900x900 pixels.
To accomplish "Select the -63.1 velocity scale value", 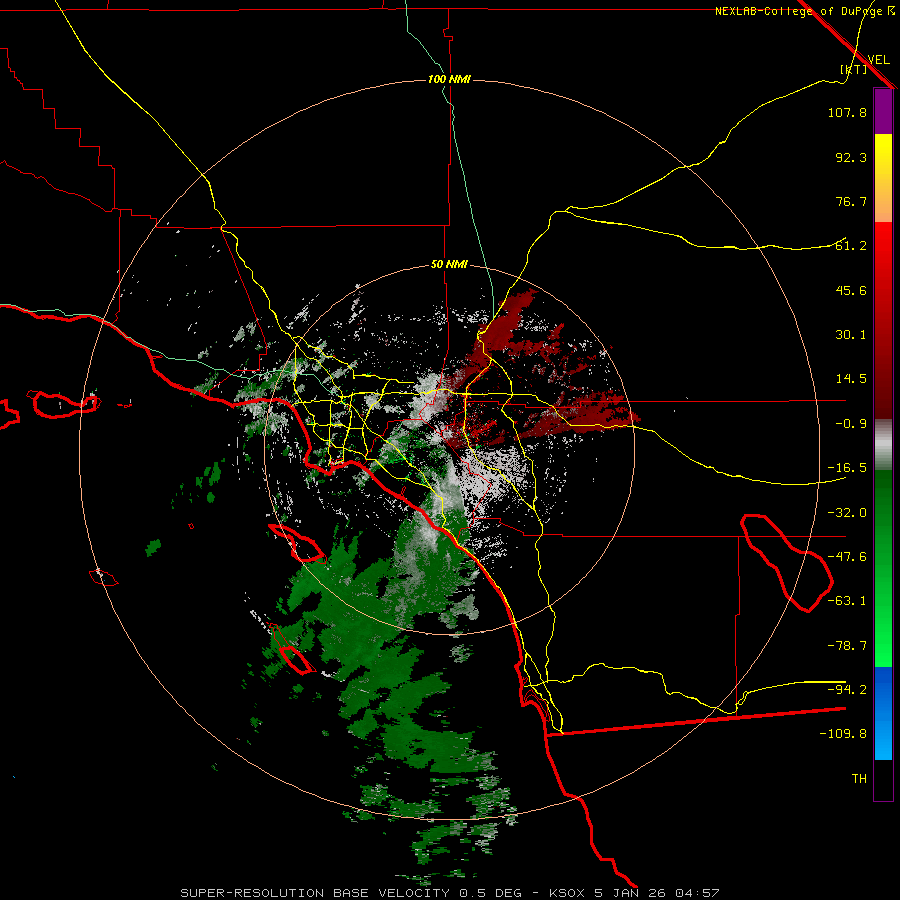I will click(x=847, y=601).
